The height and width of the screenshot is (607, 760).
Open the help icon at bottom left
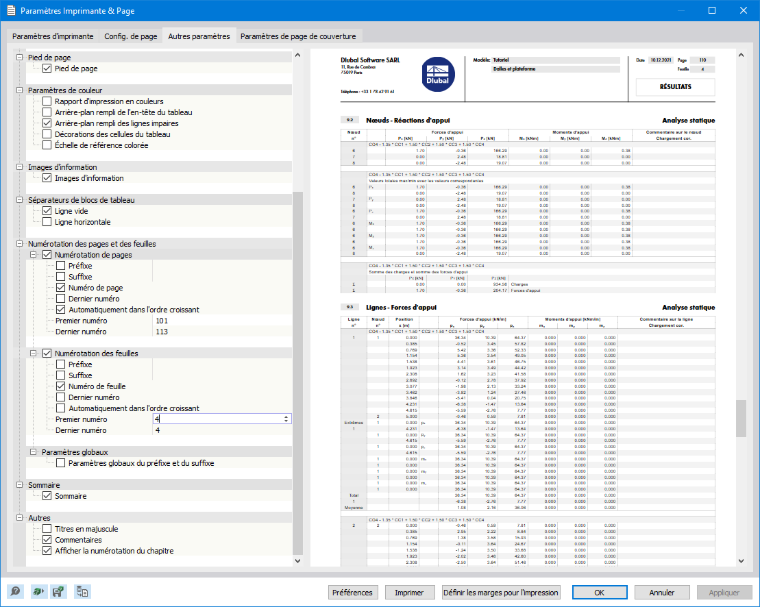point(16,591)
